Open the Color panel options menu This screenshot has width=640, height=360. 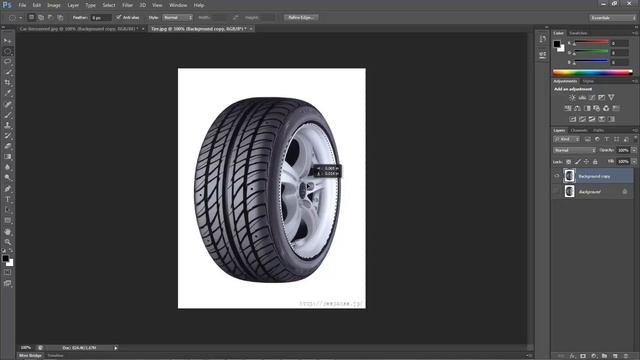click(x=635, y=33)
